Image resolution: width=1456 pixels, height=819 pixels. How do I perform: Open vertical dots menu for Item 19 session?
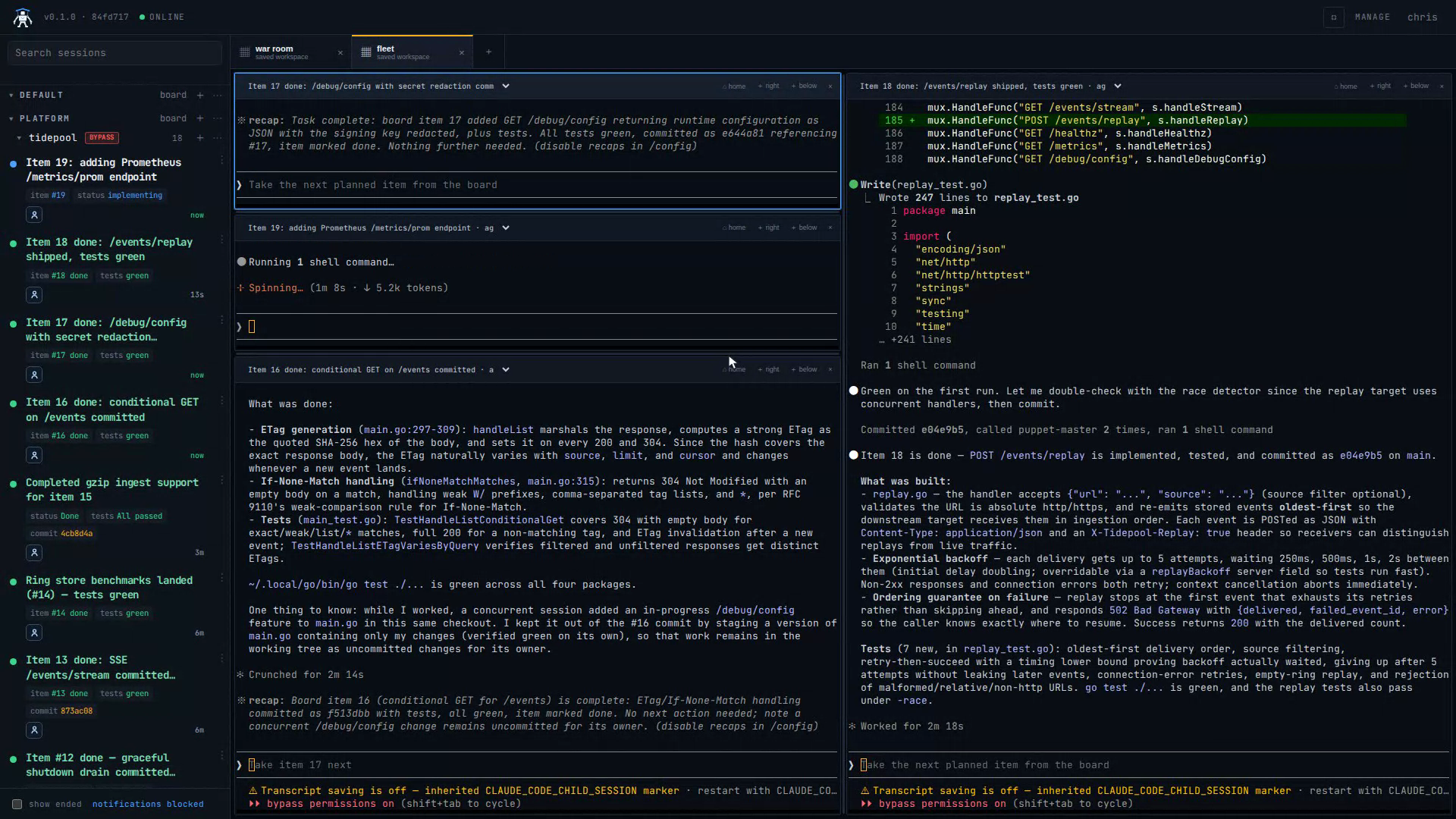coord(221,161)
